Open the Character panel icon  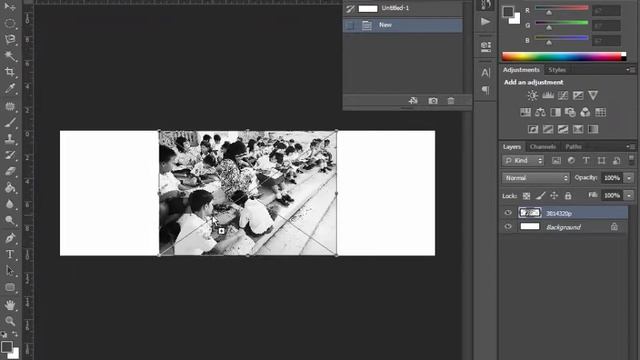click(485, 73)
